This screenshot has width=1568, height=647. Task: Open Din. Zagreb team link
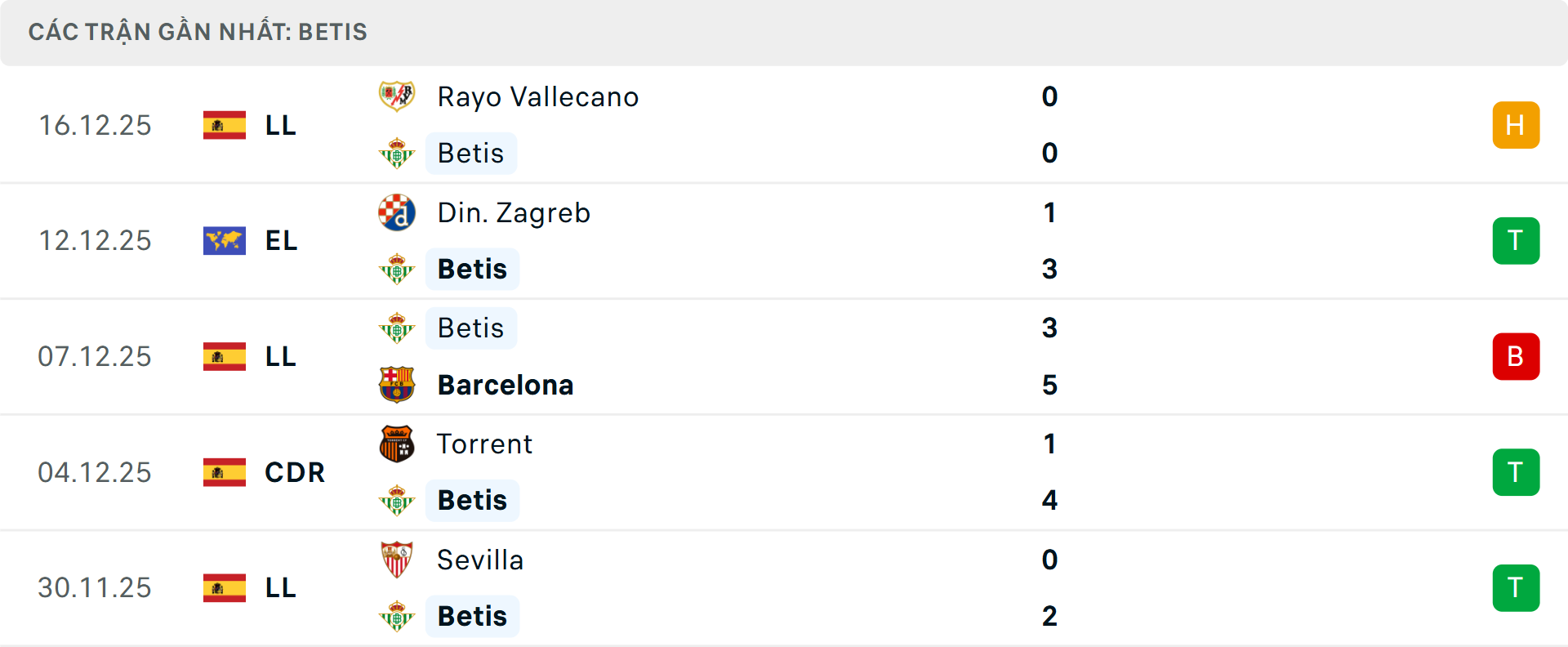(513, 213)
